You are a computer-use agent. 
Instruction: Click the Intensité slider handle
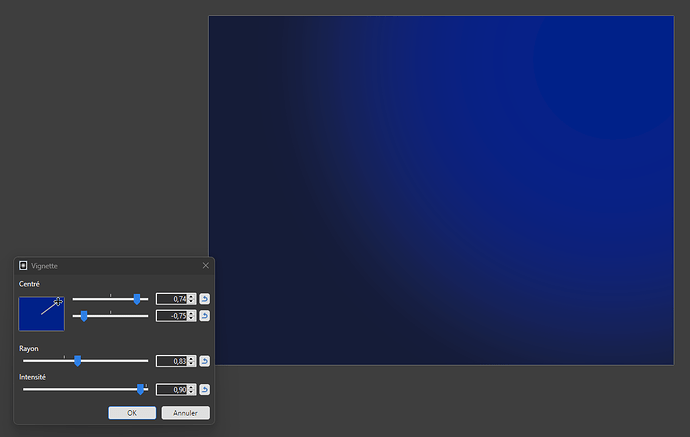(140, 389)
